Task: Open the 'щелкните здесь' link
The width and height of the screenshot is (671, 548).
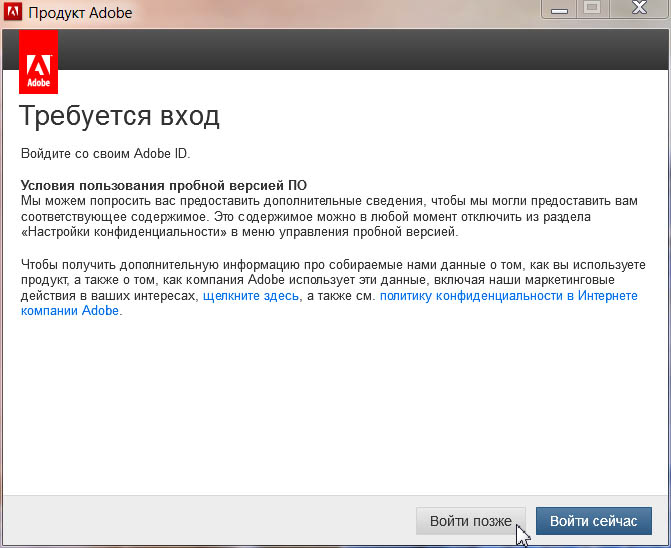Action: 251,296
